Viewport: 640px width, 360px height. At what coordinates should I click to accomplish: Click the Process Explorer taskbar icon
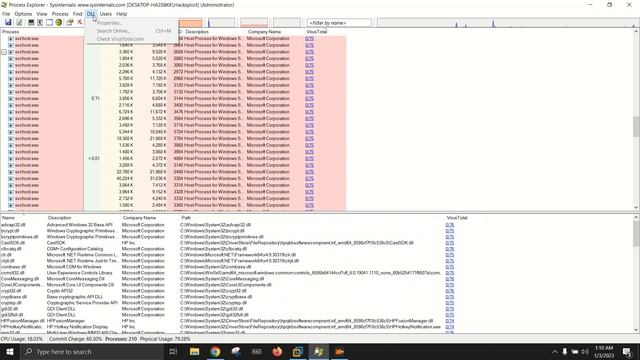tap(319, 351)
